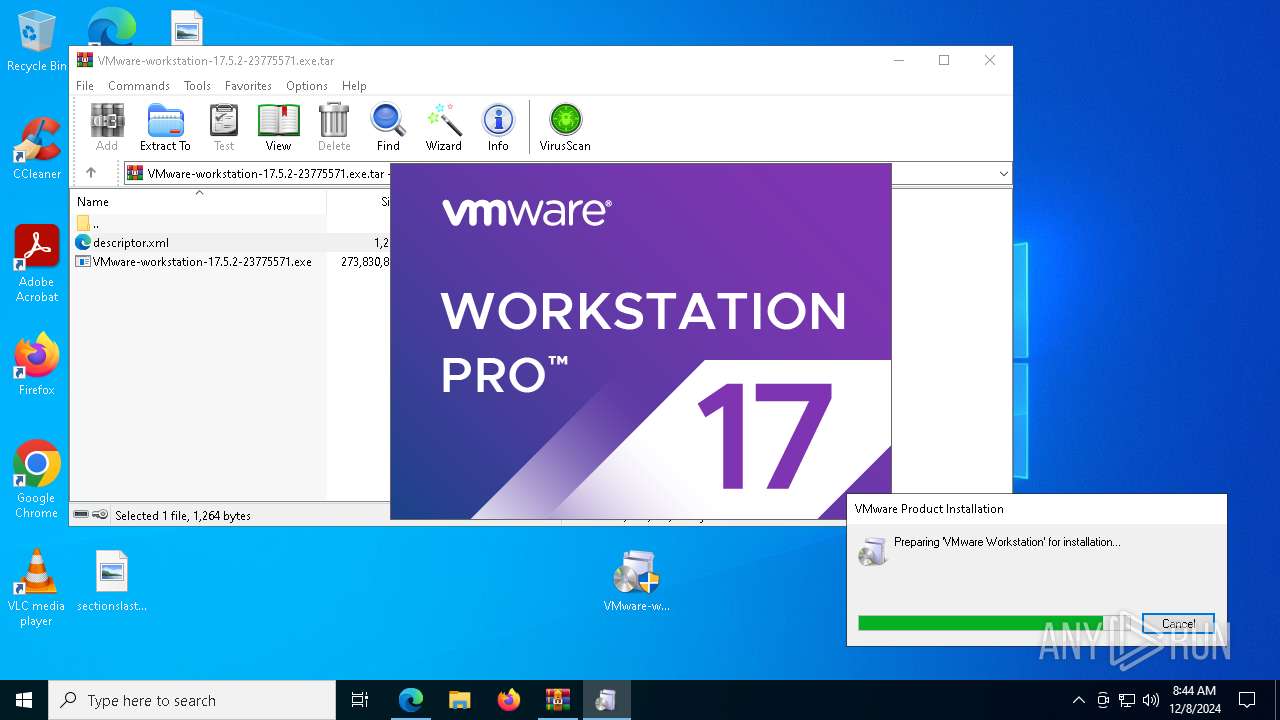Open the Commands menu
Screen dimensions: 1280x720
tap(139, 86)
